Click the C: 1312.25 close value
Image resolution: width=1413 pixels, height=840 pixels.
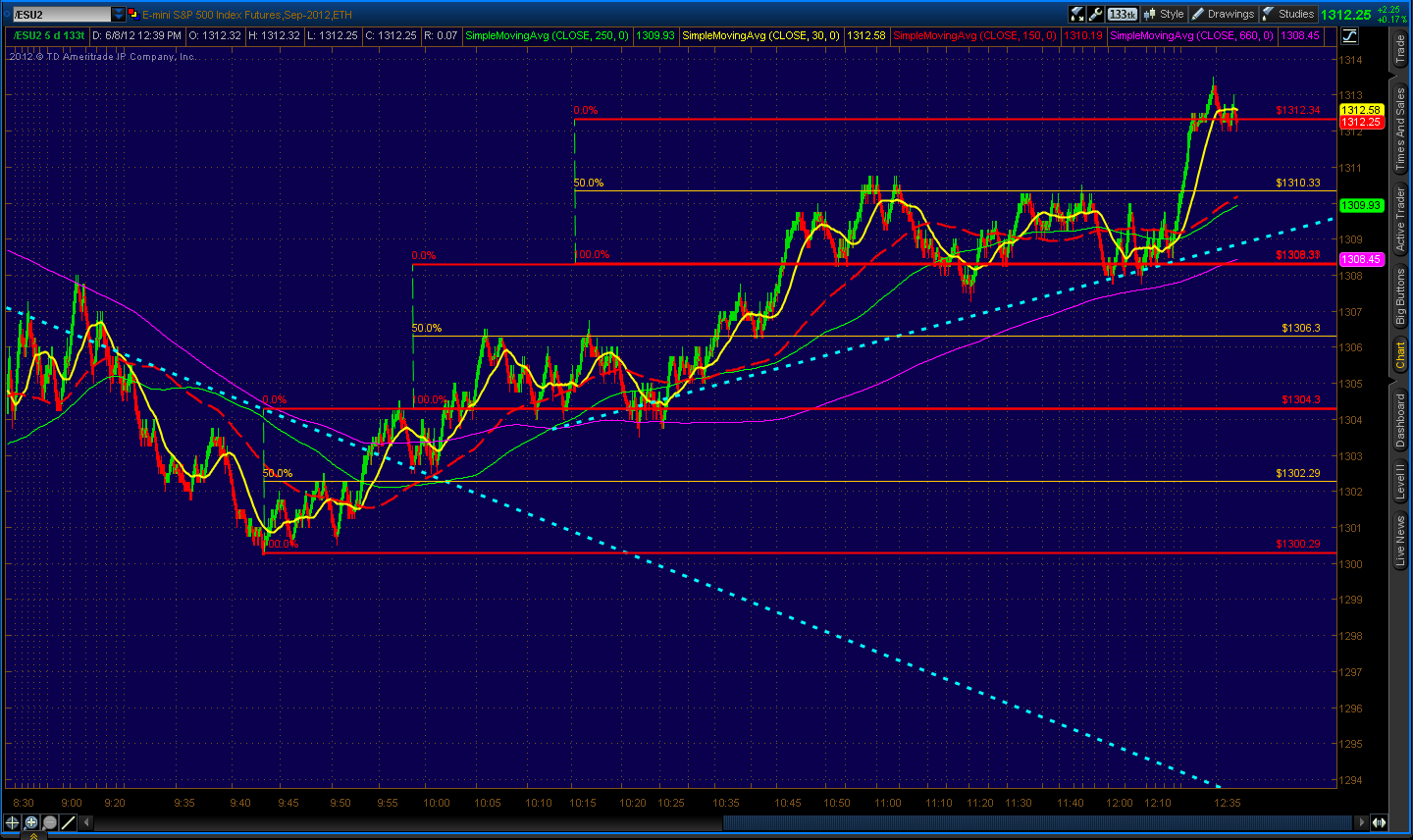tap(391, 35)
